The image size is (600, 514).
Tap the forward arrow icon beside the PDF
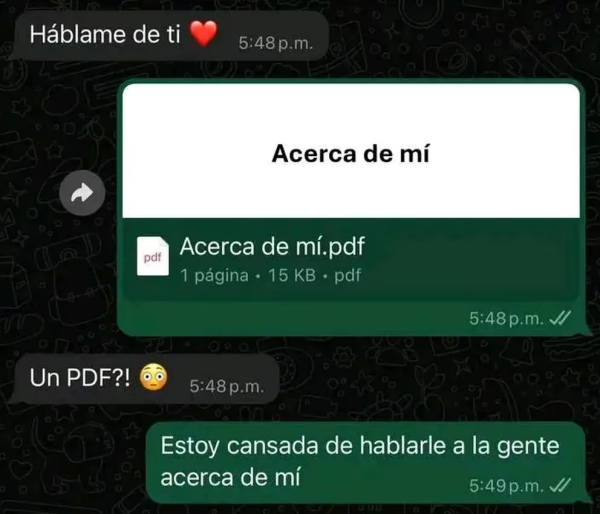pos(82,193)
